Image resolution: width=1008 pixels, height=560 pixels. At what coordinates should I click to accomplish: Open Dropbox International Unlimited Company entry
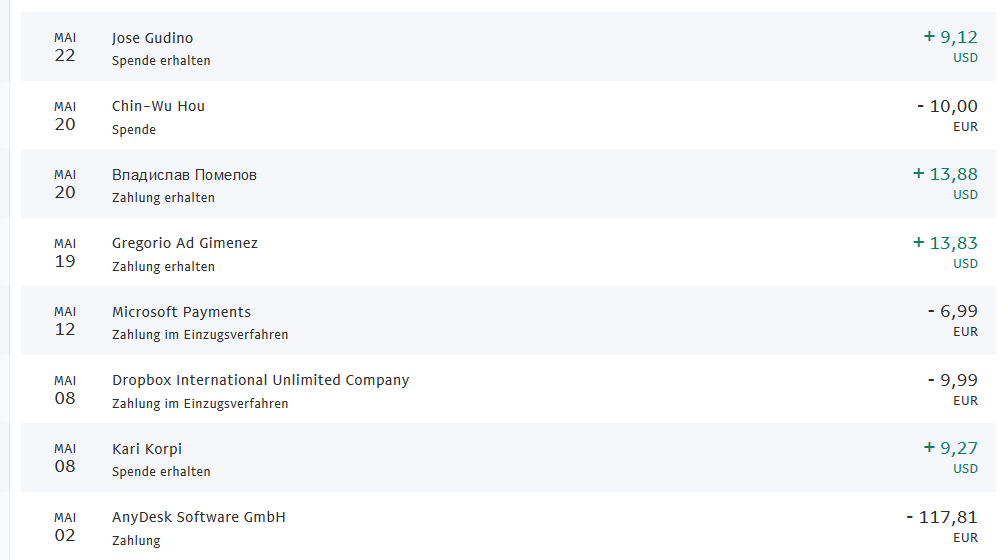(x=260, y=380)
